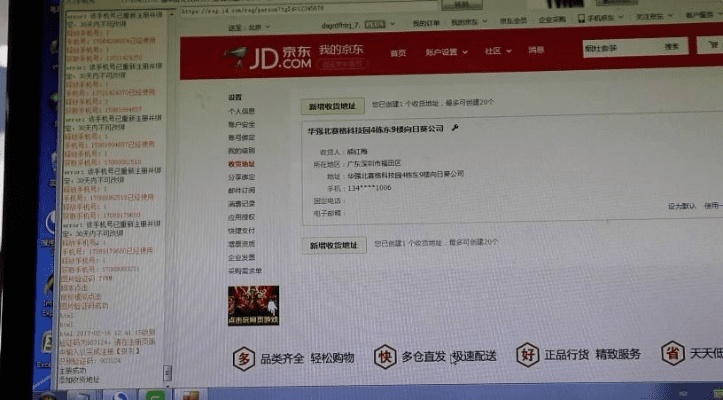Screen dimensions: 723x400
Task: Go to 首页 in red navigation bar
Action: click(x=398, y=53)
